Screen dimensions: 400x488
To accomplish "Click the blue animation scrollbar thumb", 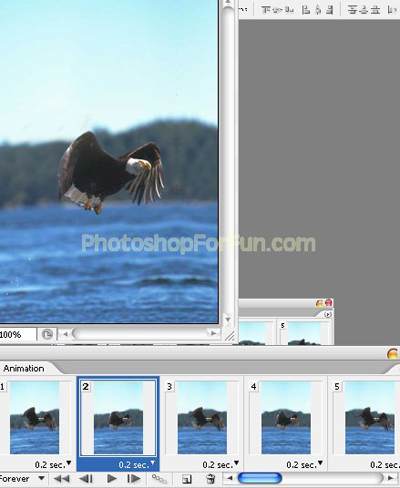I will [x=260, y=478].
